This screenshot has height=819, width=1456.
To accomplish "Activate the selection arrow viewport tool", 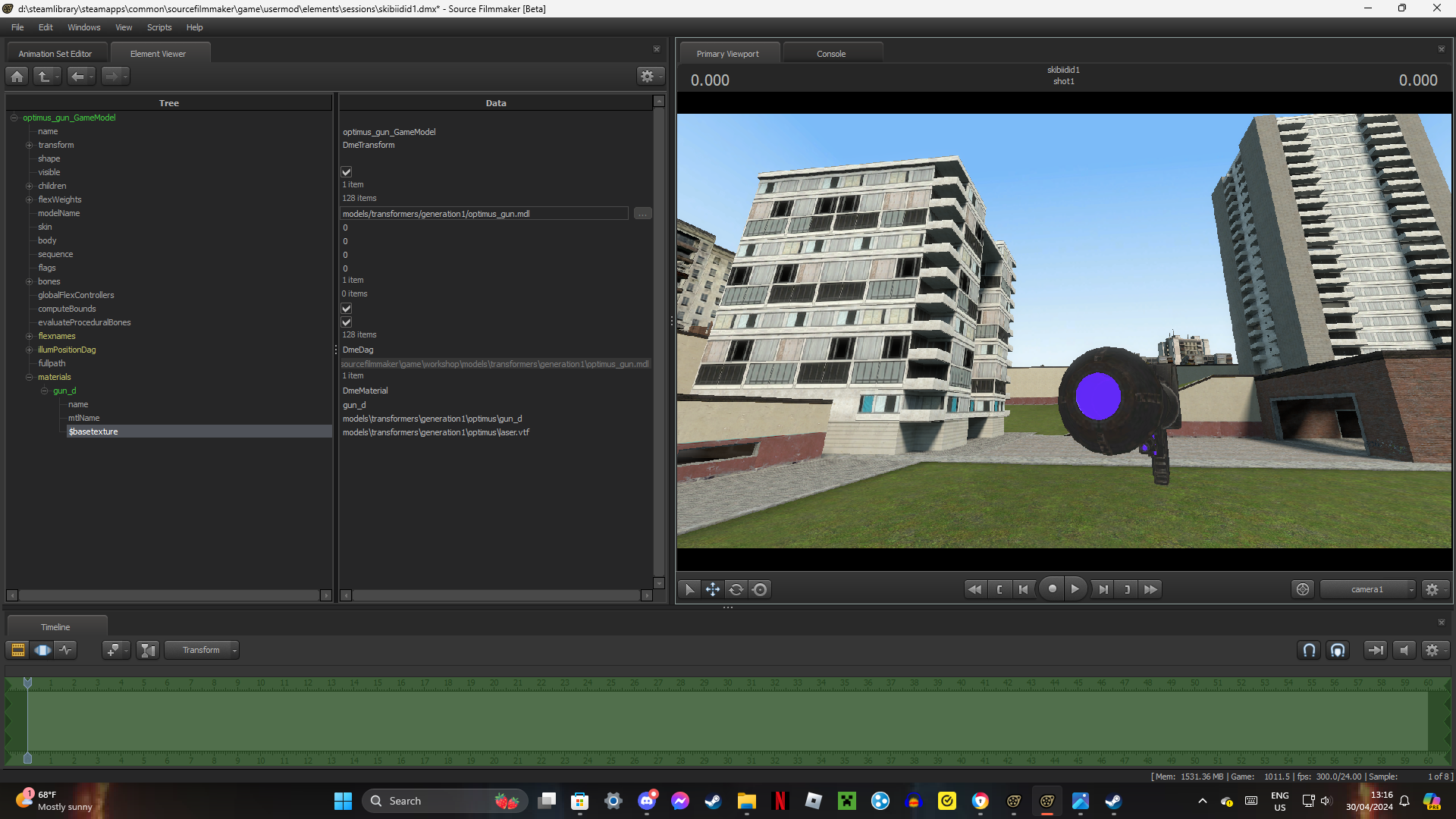I will click(x=689, y=589).
